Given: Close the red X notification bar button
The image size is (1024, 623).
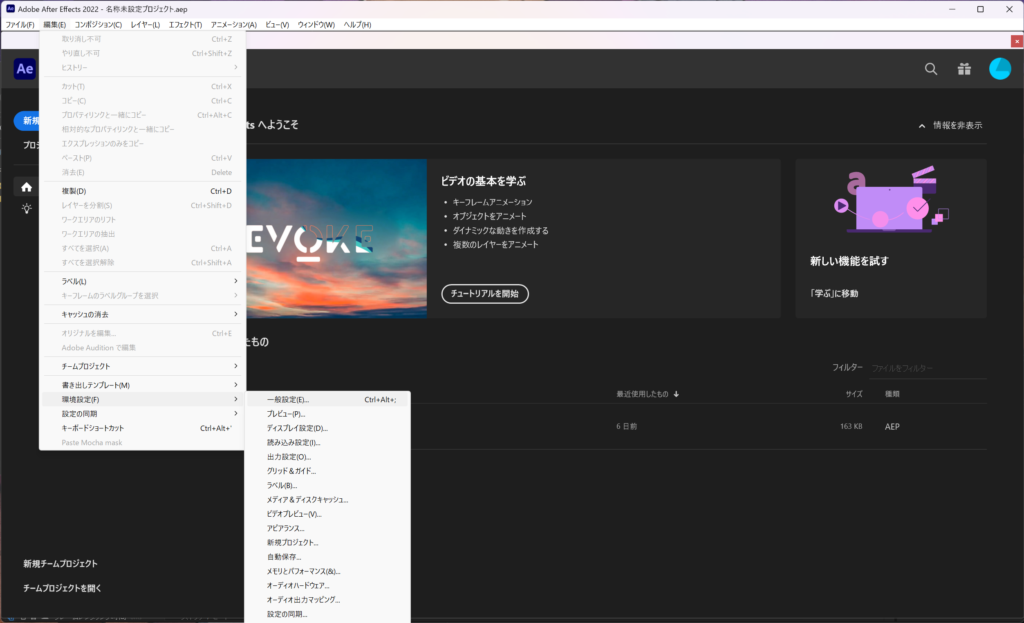Looking at the screenshot, I should pos(1017,41).
